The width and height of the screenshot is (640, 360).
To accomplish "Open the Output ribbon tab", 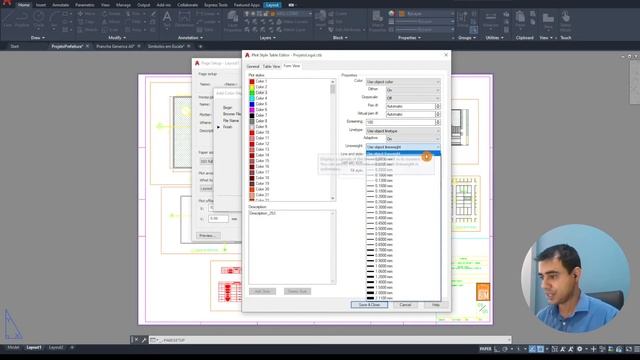I will (143, 5).
